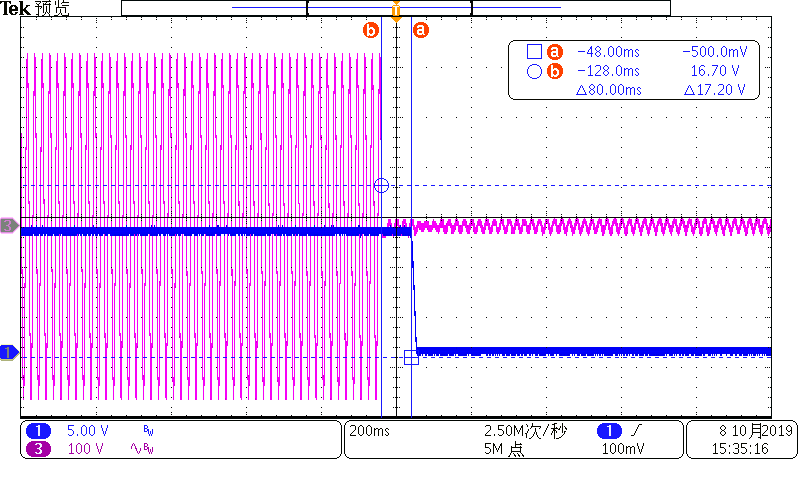Click the 100 V channel 3 scale readout

point(85,448)
